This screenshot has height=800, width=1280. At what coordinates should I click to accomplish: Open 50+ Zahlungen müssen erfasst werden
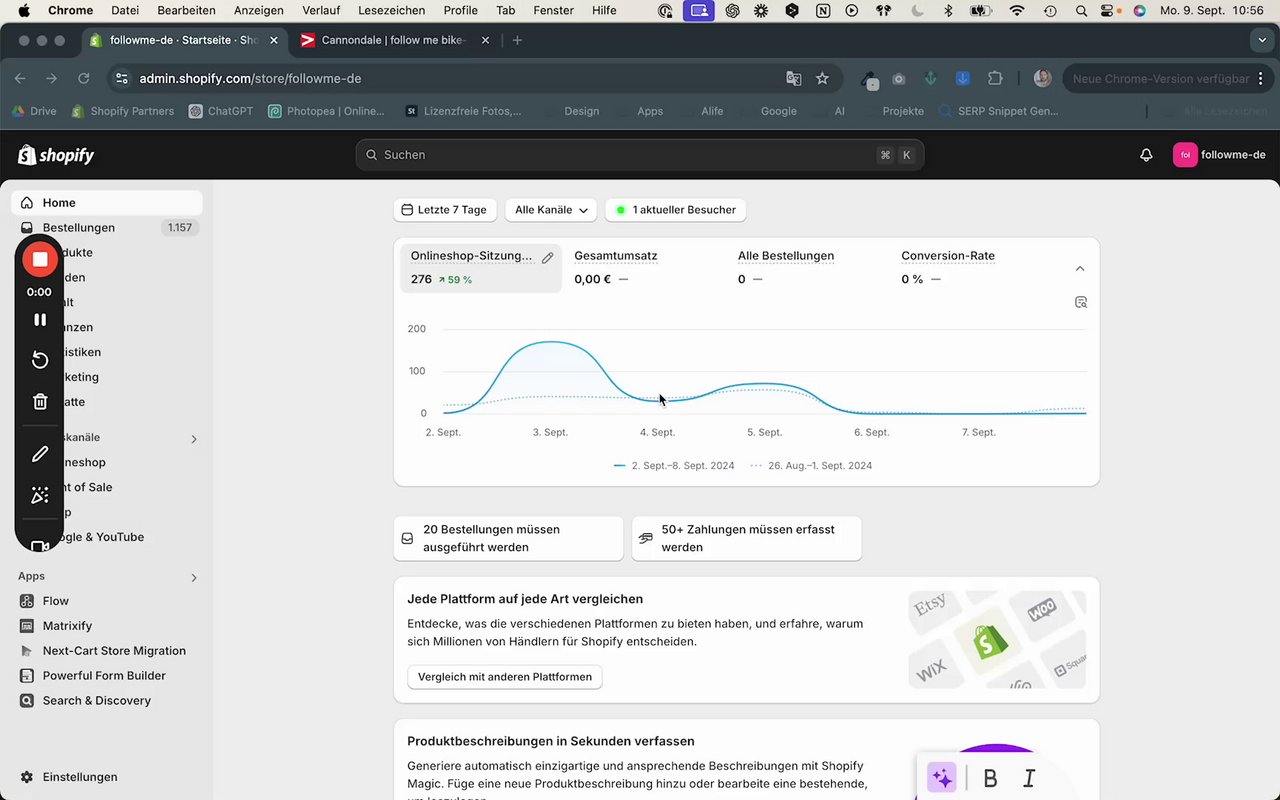tap(746, 538)
